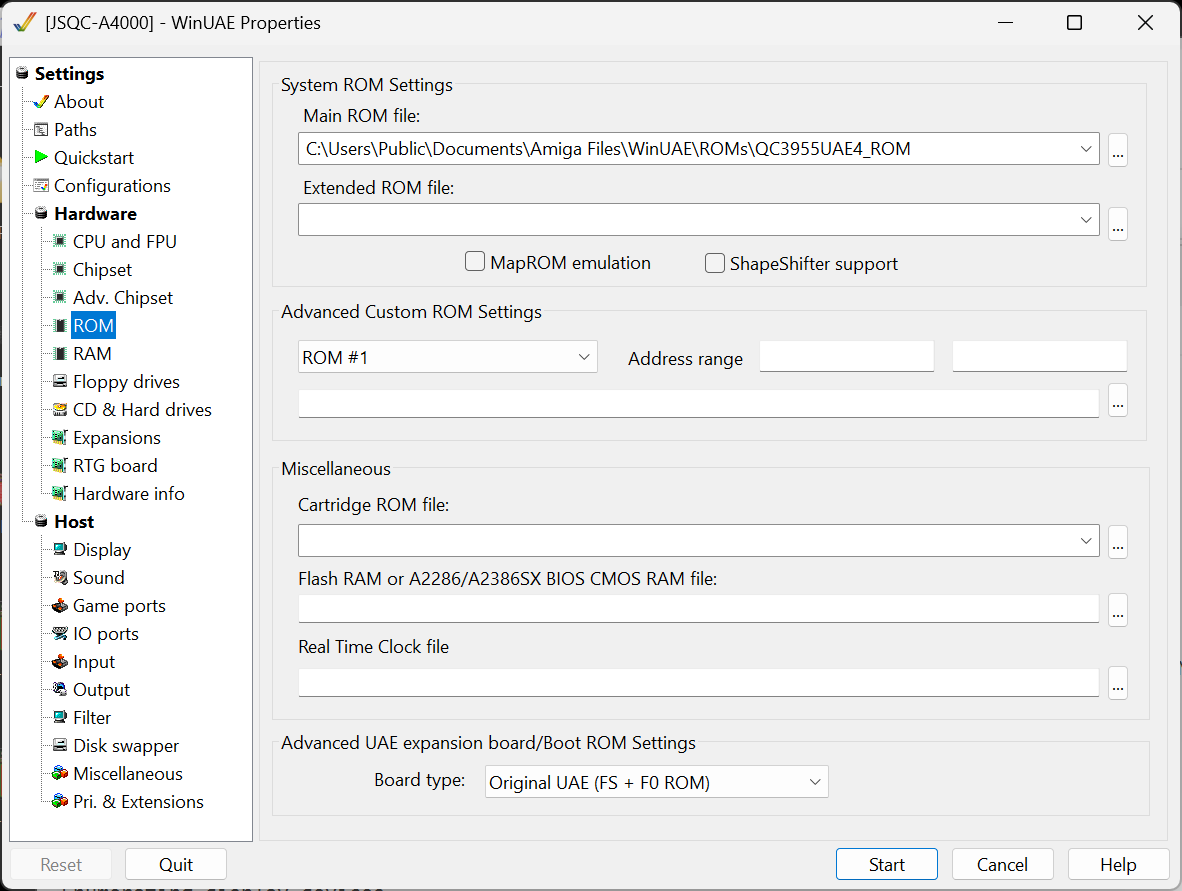Open the Extended ROM file dropdown

click(1086, 219)
